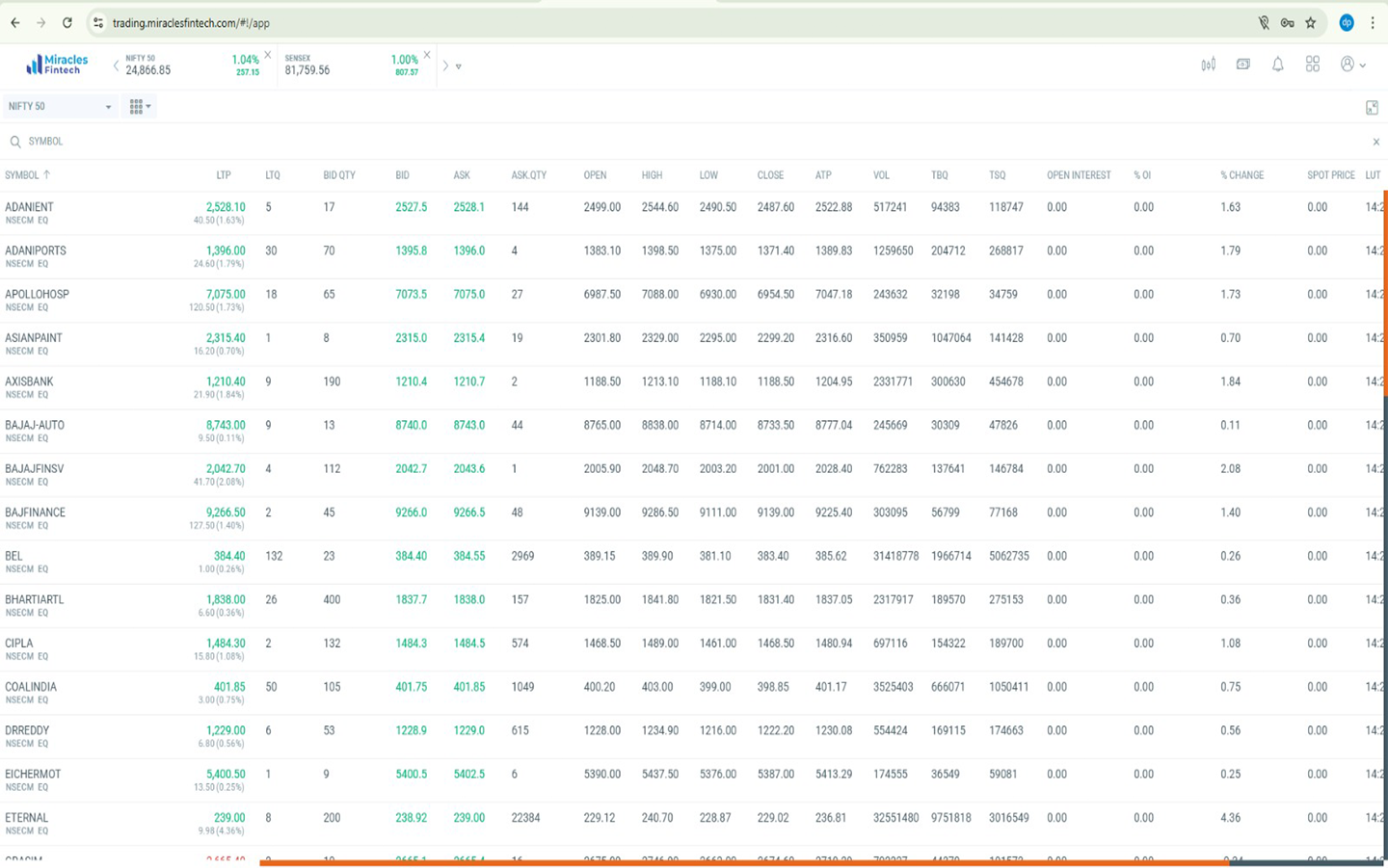Sort by the SYMBOL column header
This screenshot has width=1388, height=868.
(22, 175)
